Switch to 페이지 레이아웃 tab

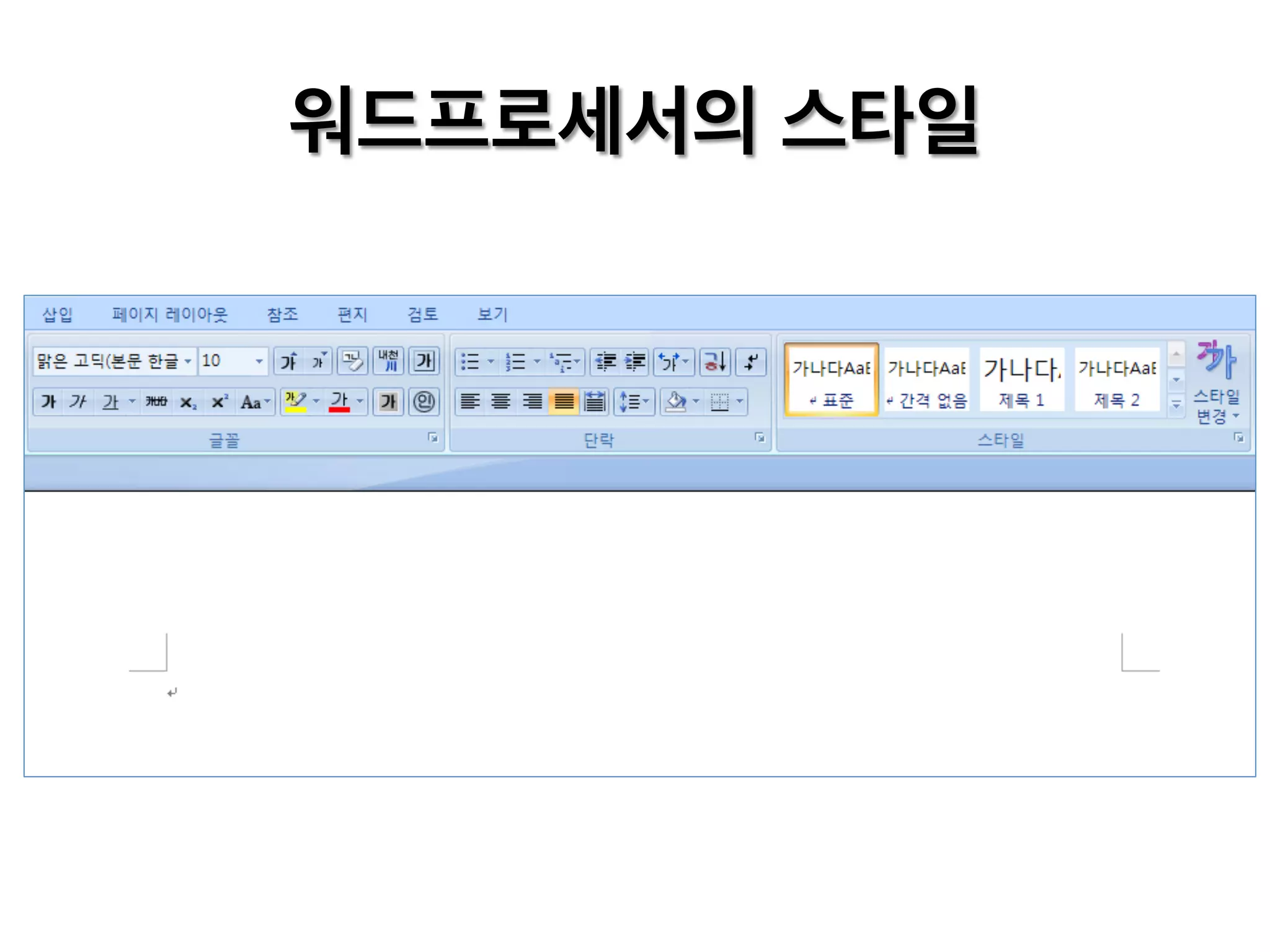coord(170,315)
